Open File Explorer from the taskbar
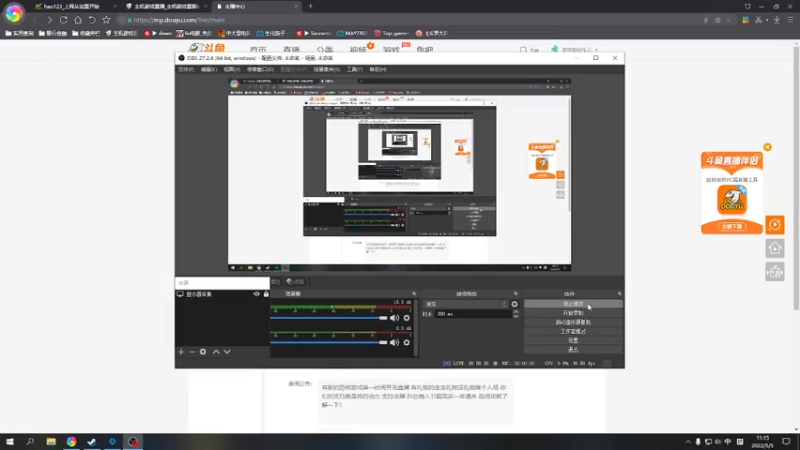The image size is (800, 450). pos(51,441)
